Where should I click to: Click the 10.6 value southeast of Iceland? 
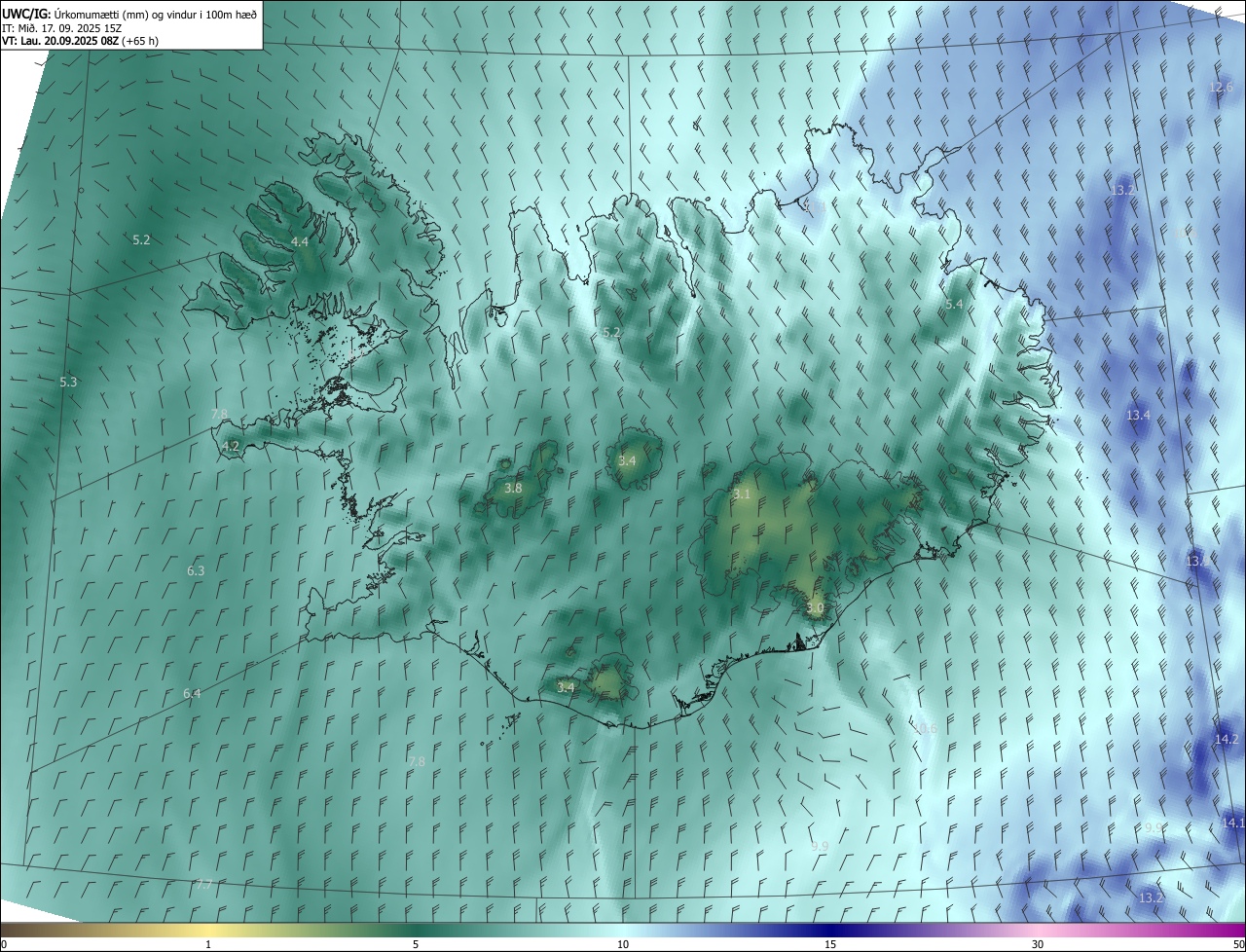[925, 729]
